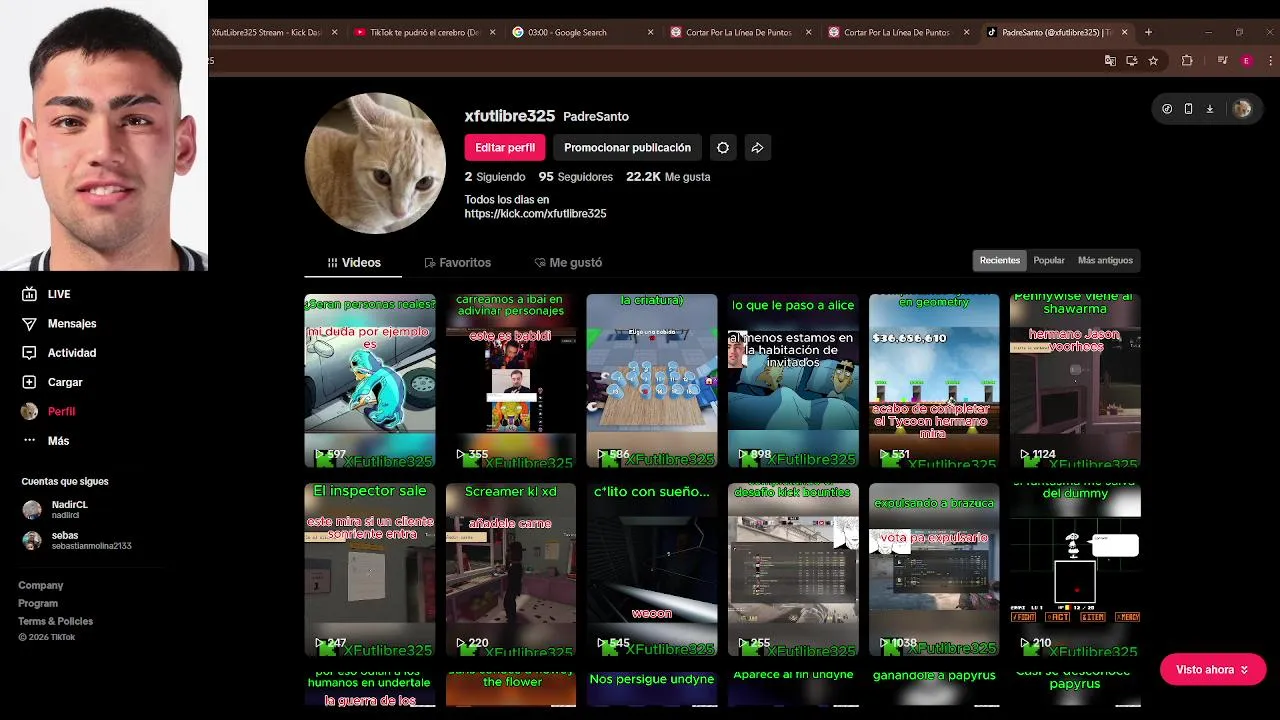The height and width of the screenshot is (720, 1280).
Task: Bookmark this page with the star icon
Action: [1153, 61]
